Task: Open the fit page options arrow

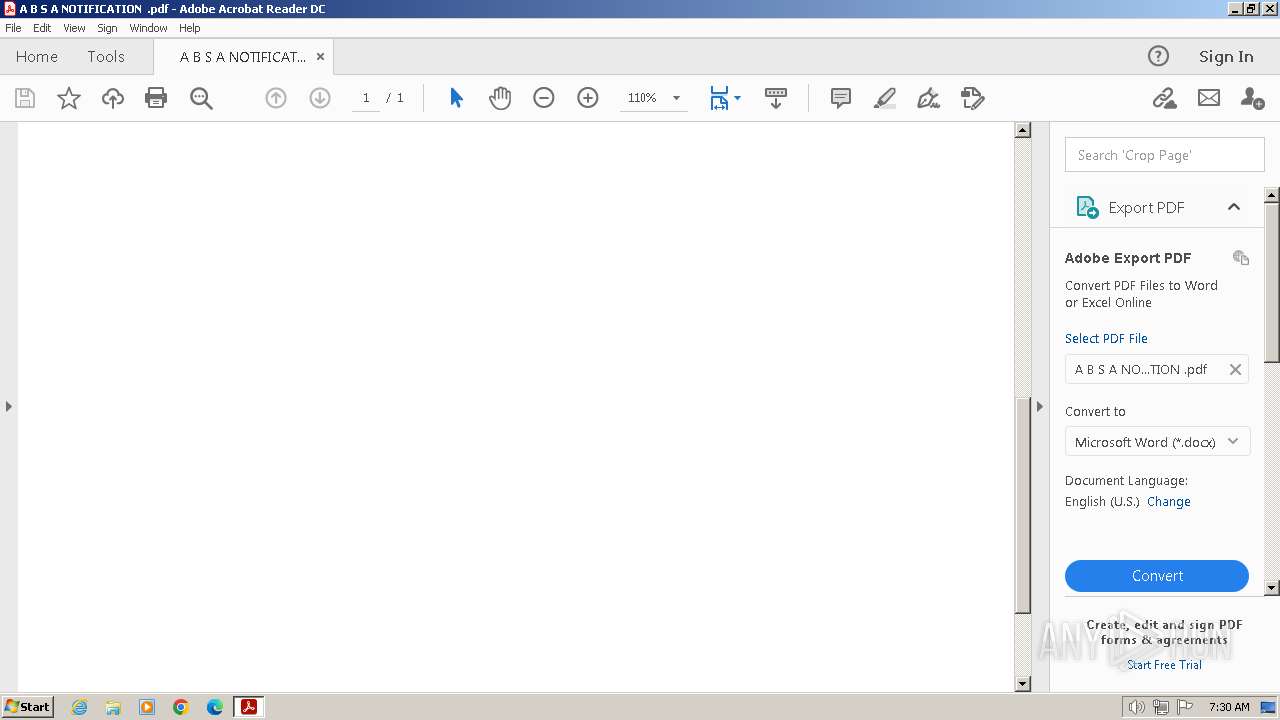Action: pyautogui.click(x=738, y=98)
